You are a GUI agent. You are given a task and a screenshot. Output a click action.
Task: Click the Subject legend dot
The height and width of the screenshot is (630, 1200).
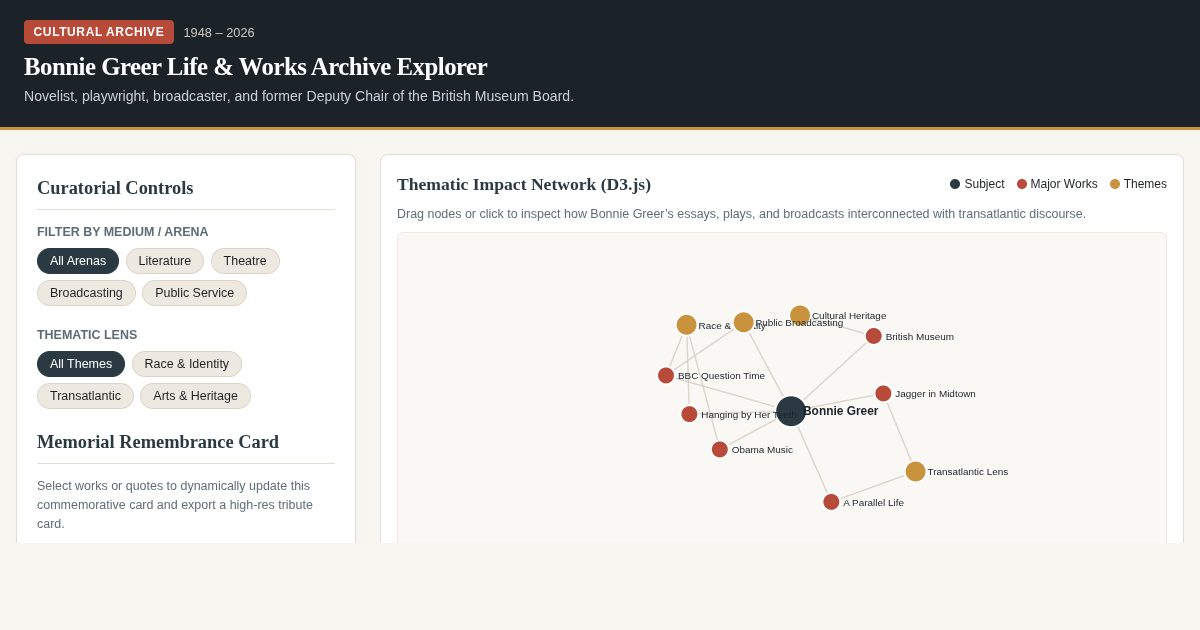(x=955, y=184)
